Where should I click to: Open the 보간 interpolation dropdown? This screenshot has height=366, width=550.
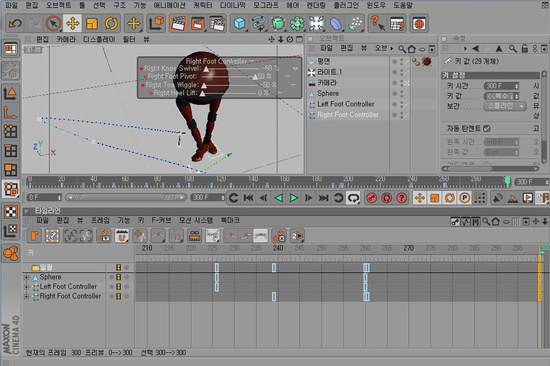505,106
